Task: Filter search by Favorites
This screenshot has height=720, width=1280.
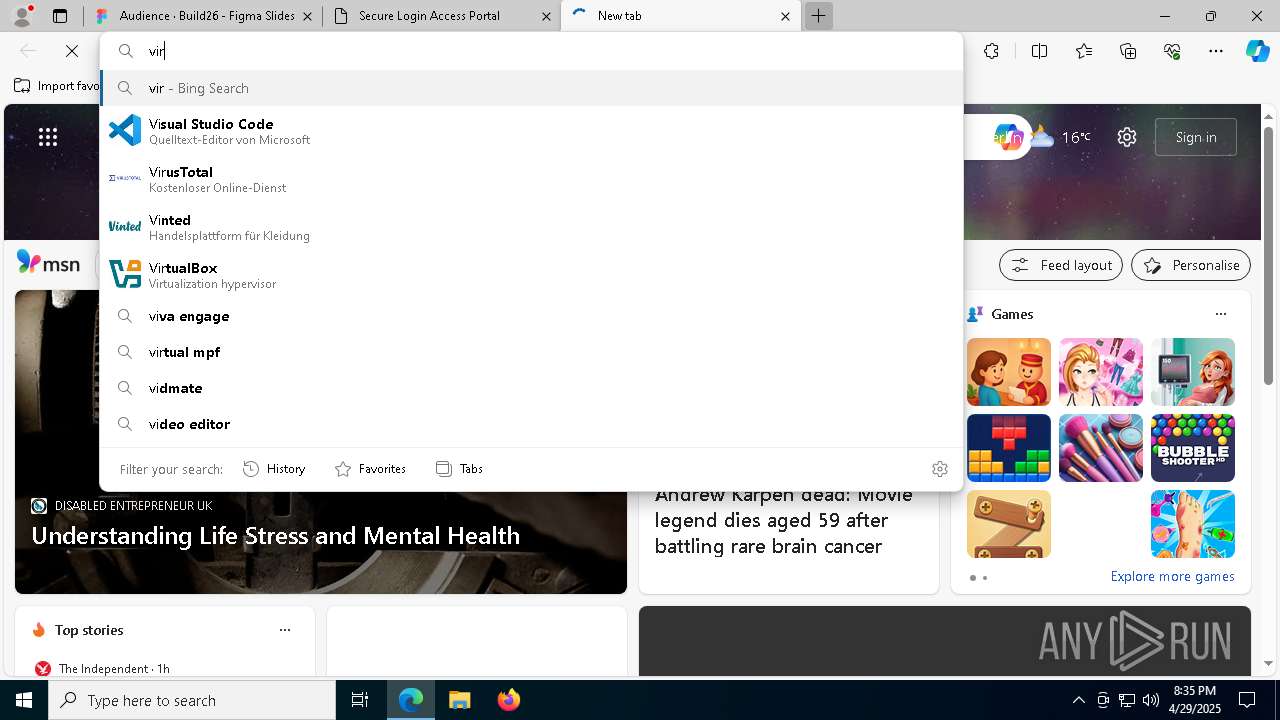Action: coord(370,468)
